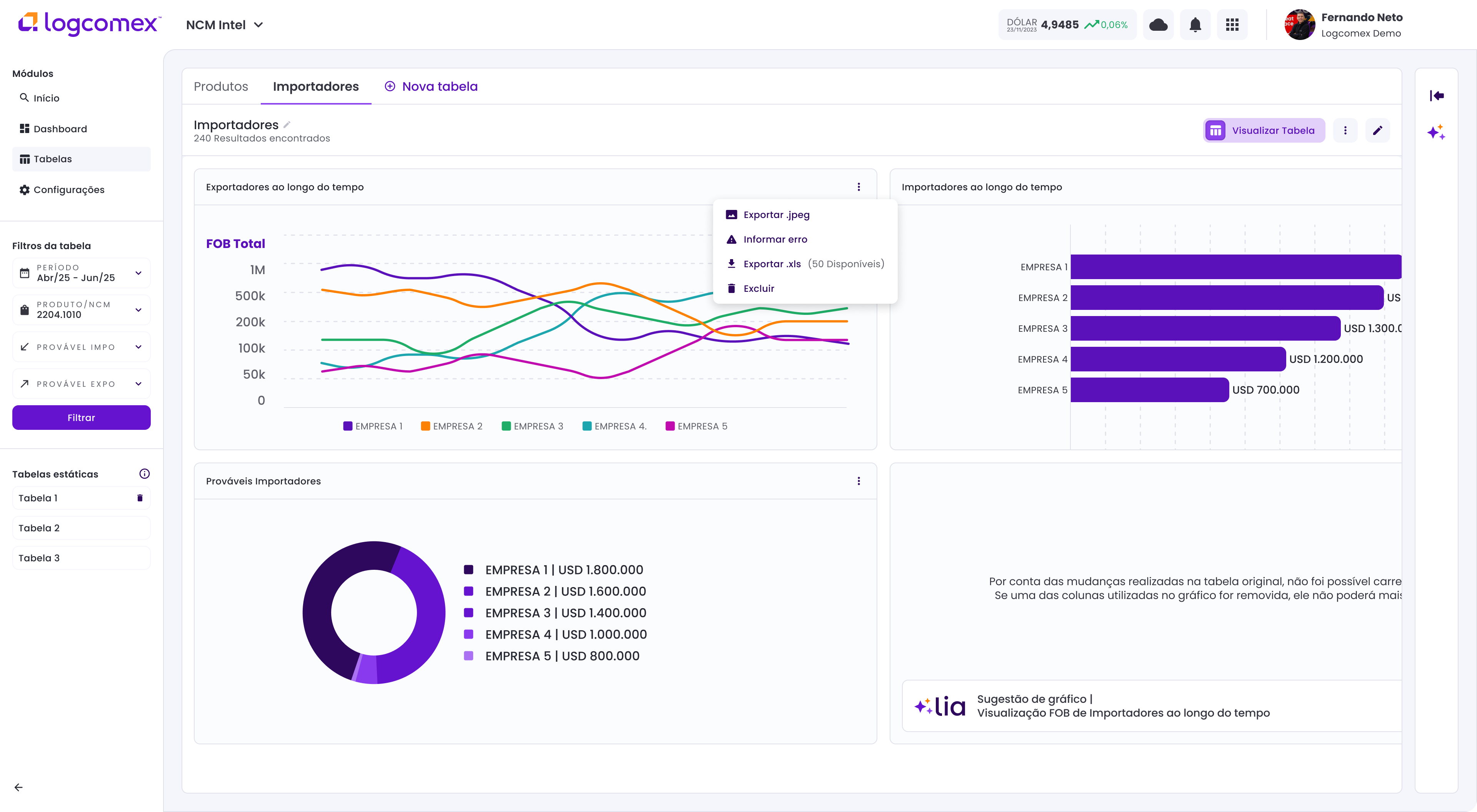
Task: Switch to the Produtos tab
Action: 221,87
